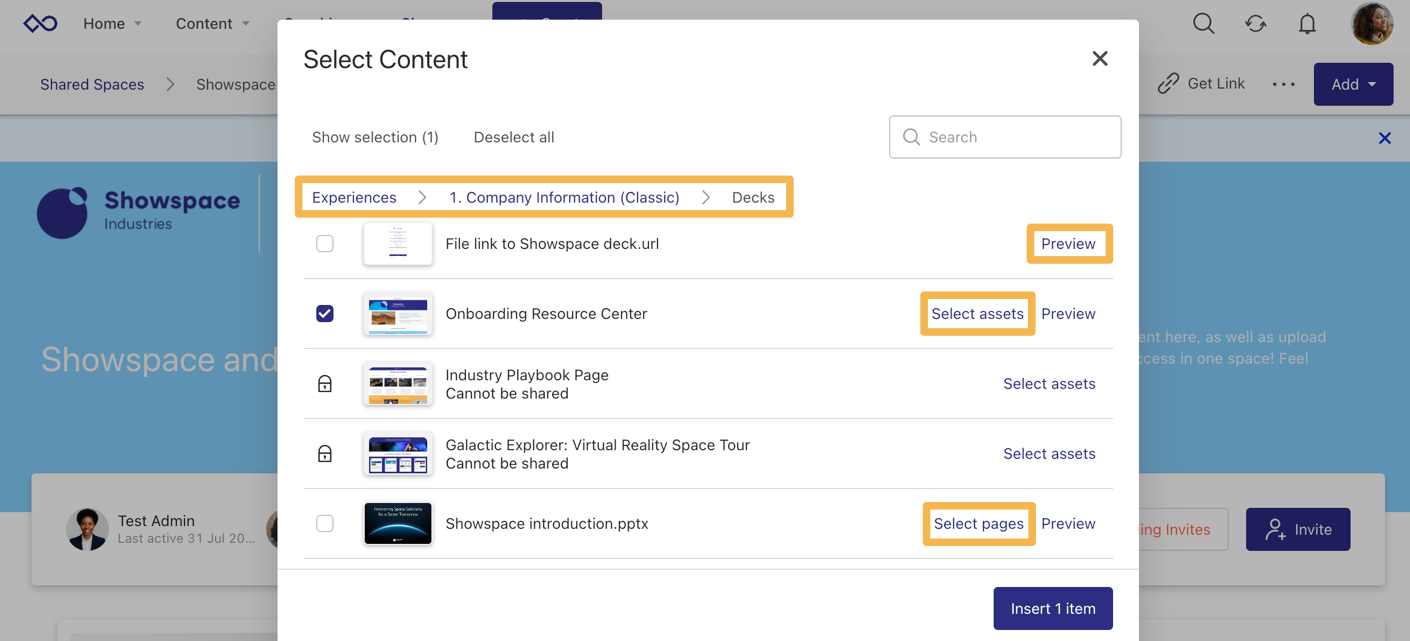Check the File link to Showspace deck.url box
This screenshot has width=1410, height=641.
point(325,244)
